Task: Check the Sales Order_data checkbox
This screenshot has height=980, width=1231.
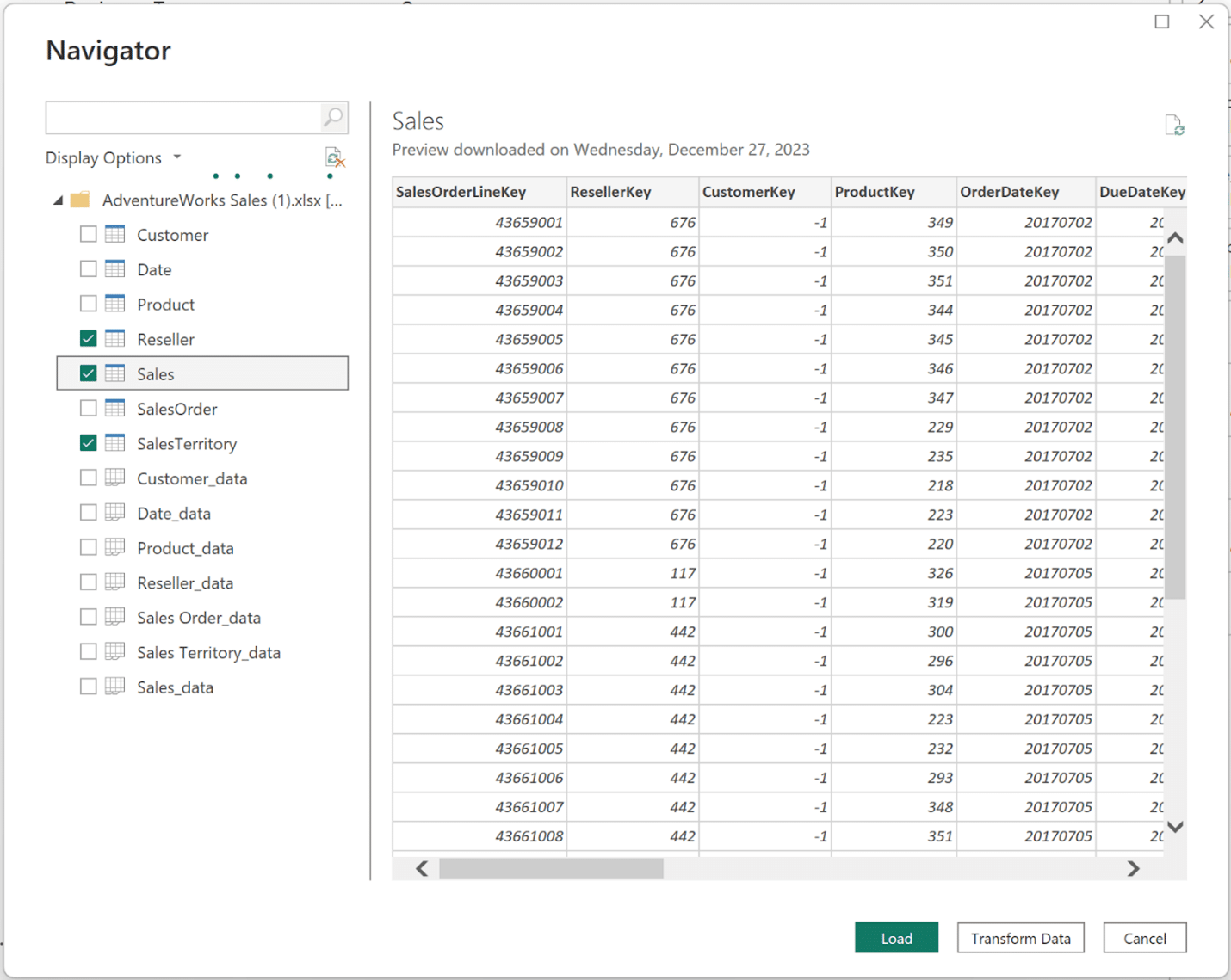Action: pyautogui.click(x=88, y=617)
